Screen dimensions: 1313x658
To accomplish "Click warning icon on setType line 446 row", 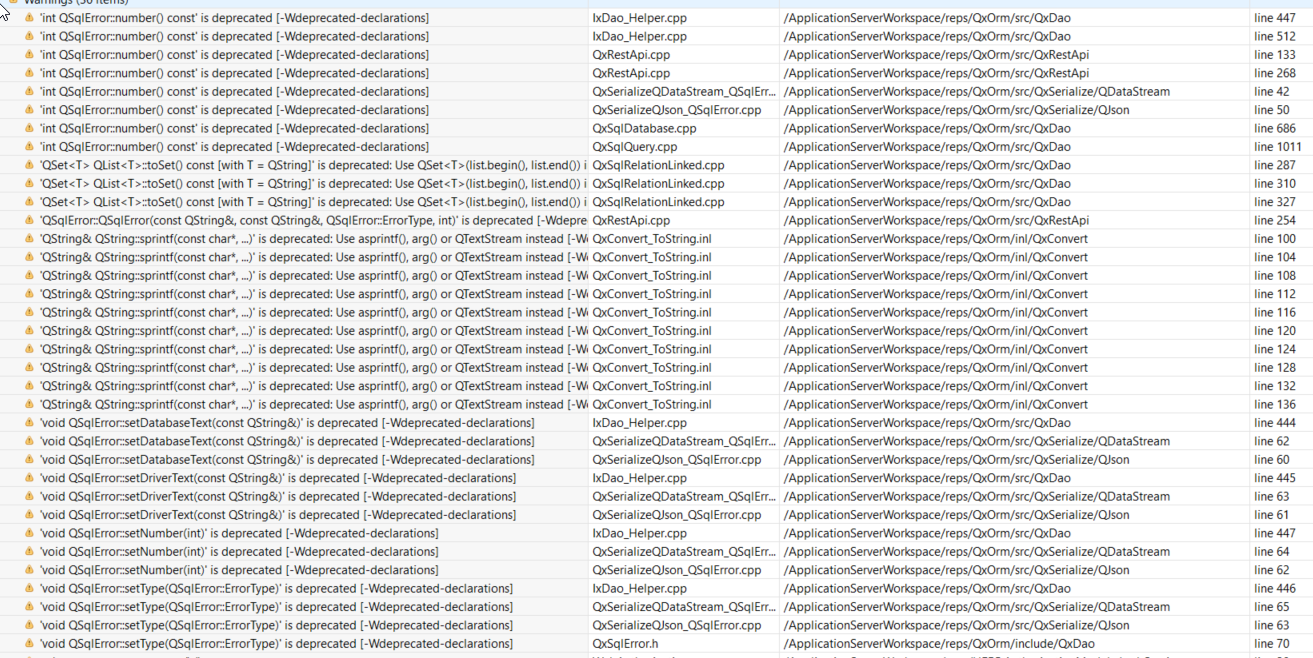I will 30,589.
